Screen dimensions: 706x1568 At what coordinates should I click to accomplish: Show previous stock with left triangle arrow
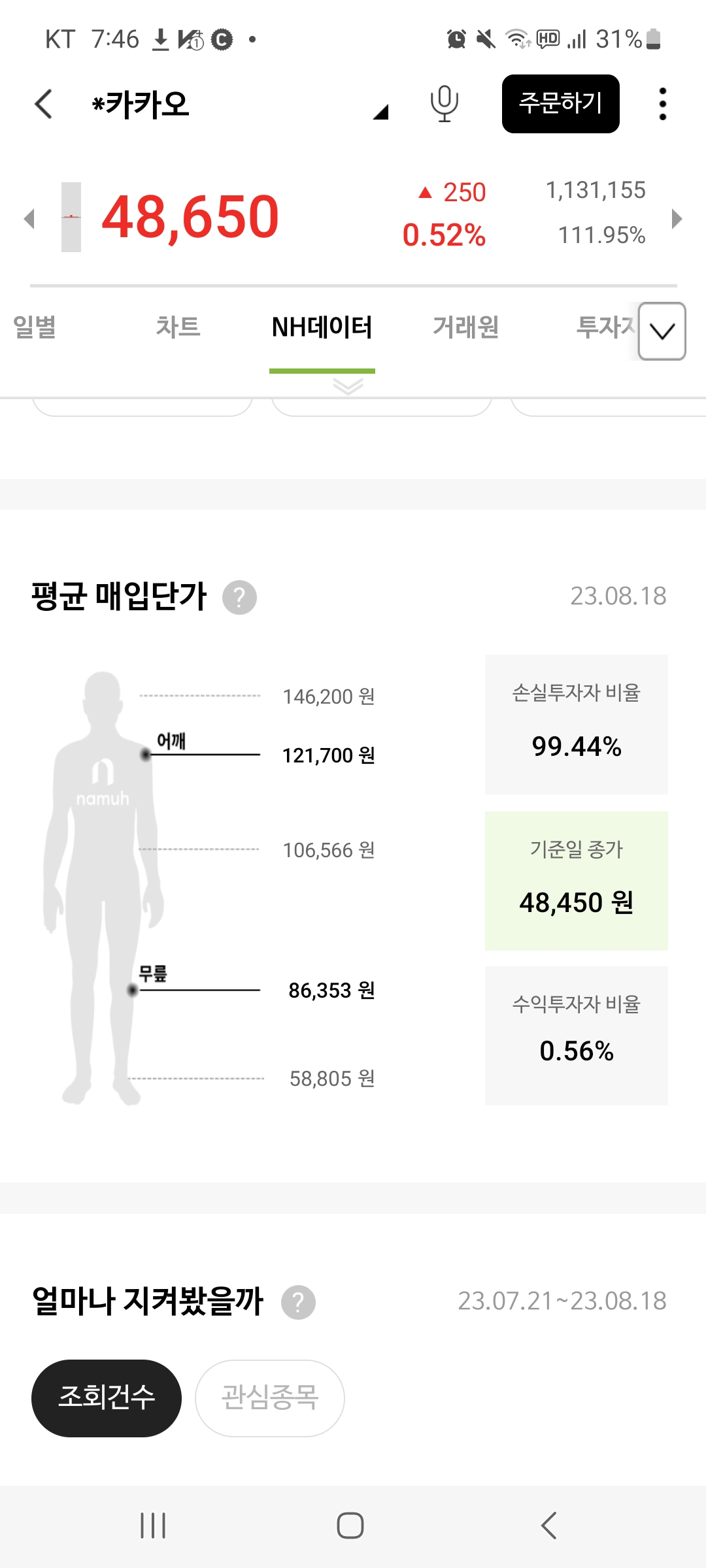click(x=29, y=218)
